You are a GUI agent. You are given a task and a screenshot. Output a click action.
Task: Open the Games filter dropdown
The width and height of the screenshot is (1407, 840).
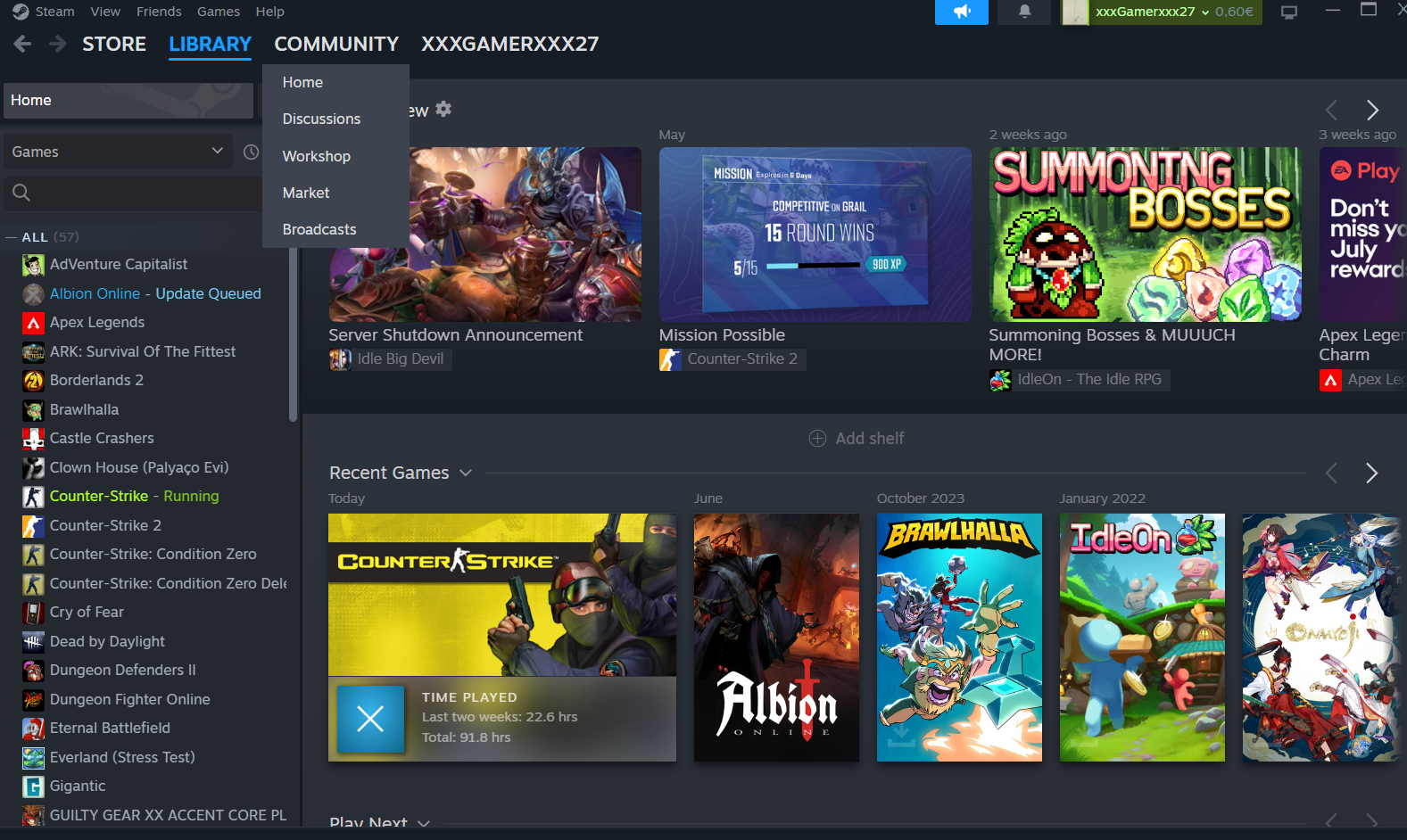(x=118, y=152)
